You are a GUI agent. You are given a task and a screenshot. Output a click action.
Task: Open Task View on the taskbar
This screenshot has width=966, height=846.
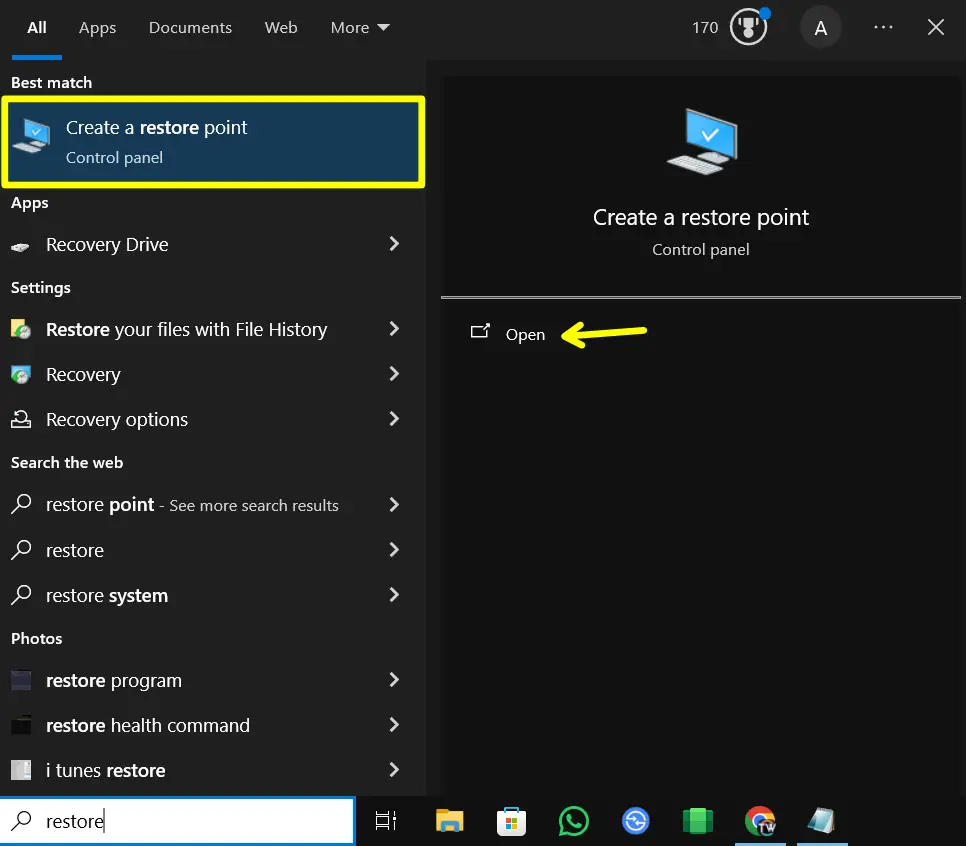pyautogui.click(x=386, y=820)
